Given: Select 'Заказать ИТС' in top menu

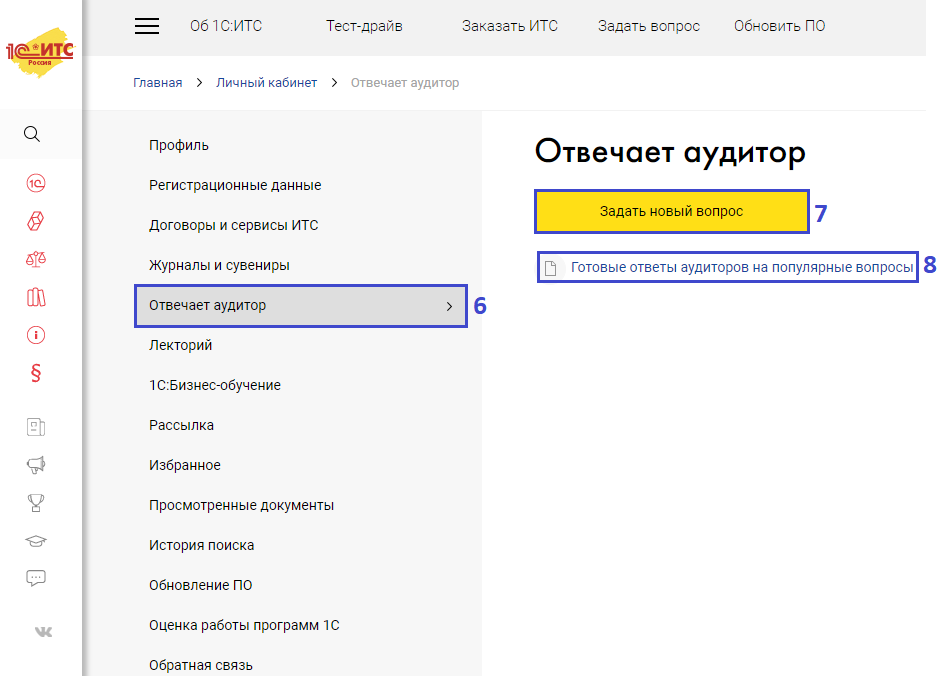Looking at the screenshot, I should pyautogui.click(x=509, y=26).
